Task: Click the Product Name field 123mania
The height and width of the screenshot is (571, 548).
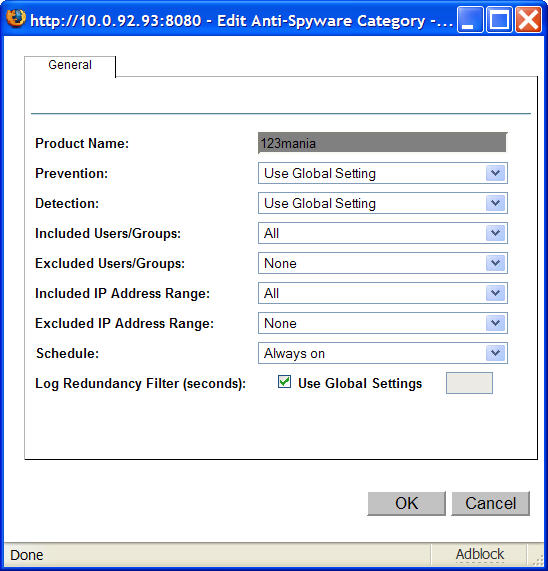Action: [382, 143]
